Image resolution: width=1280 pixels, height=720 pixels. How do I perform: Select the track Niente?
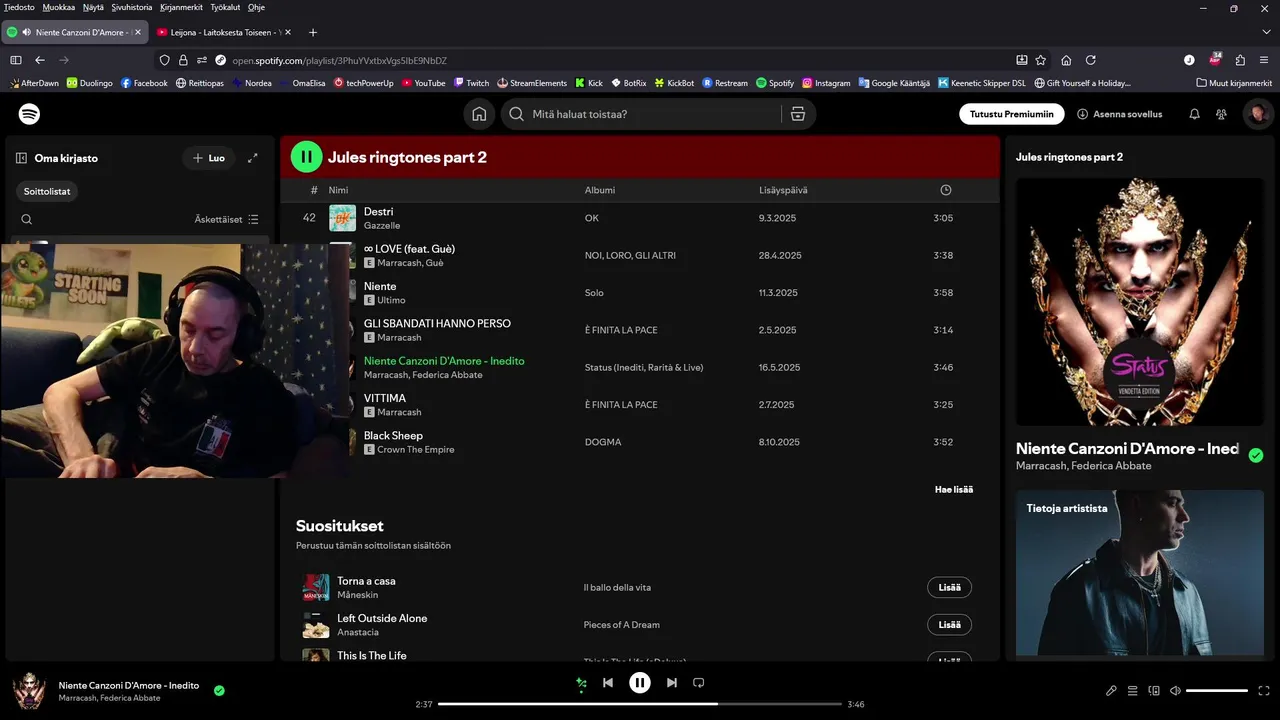380,286
